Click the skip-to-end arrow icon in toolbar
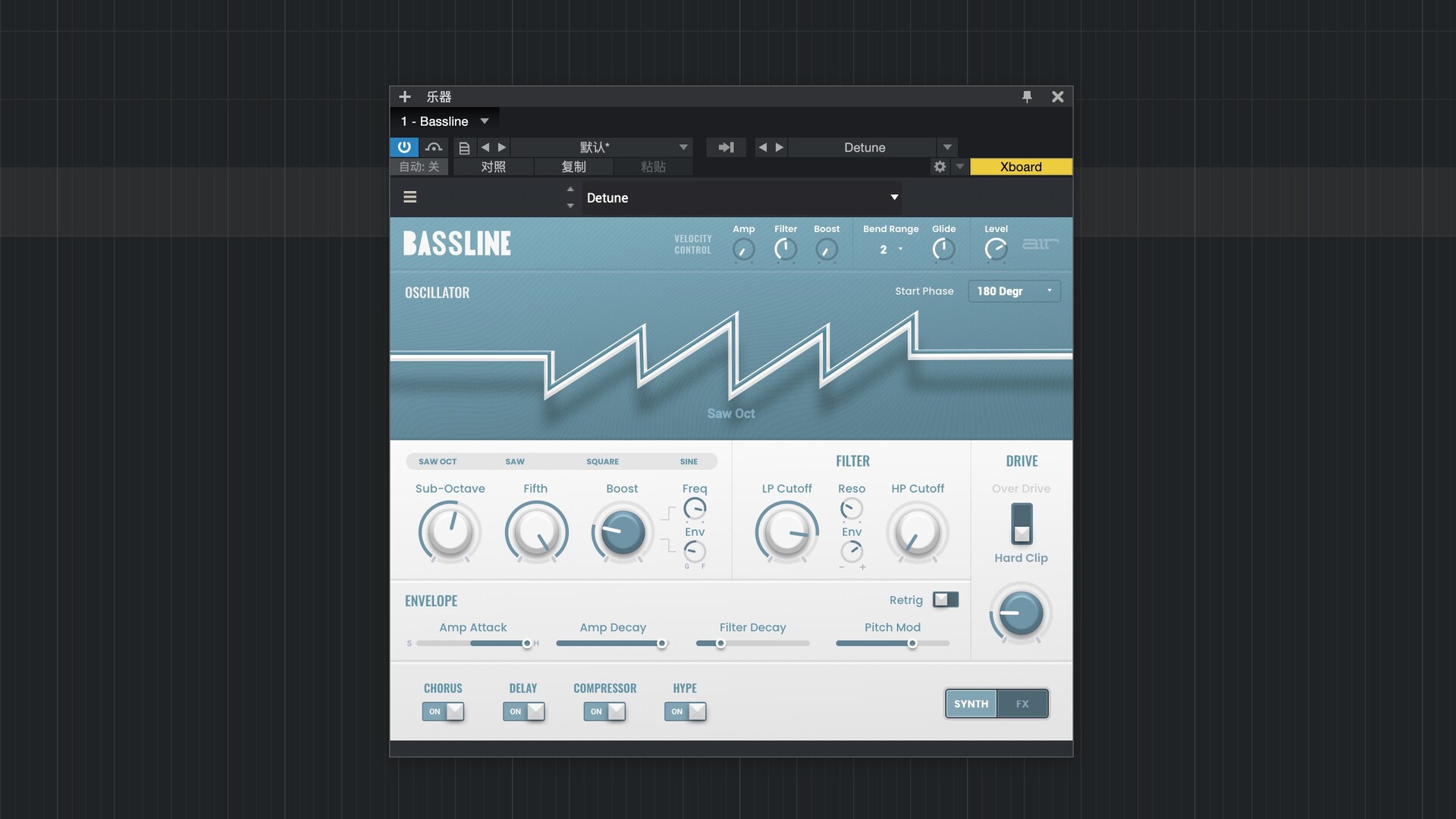The width and height of the screenshot is (1456, 819). 726,147
